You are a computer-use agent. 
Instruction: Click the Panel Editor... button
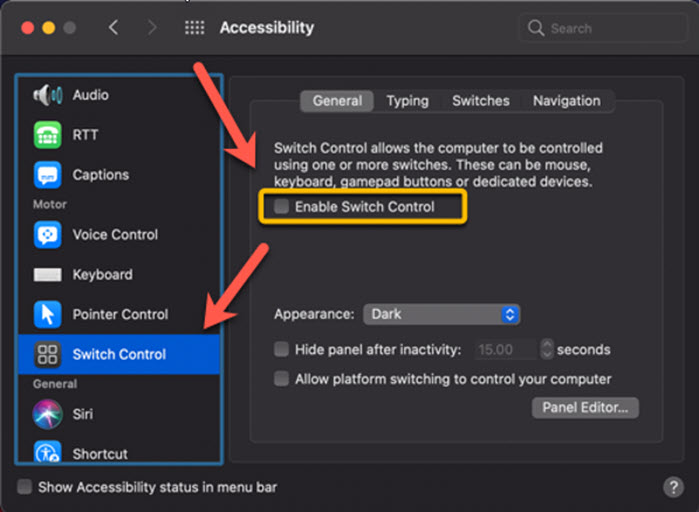(585, 408)
